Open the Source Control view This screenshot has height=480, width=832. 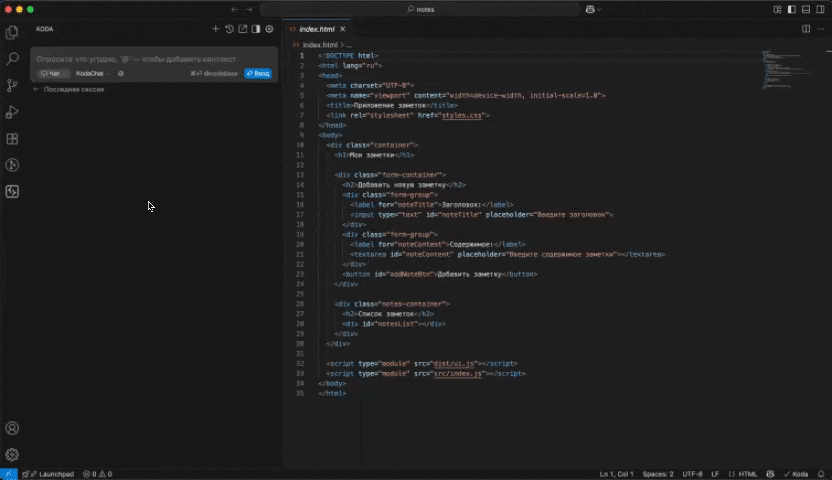(13, 86)
